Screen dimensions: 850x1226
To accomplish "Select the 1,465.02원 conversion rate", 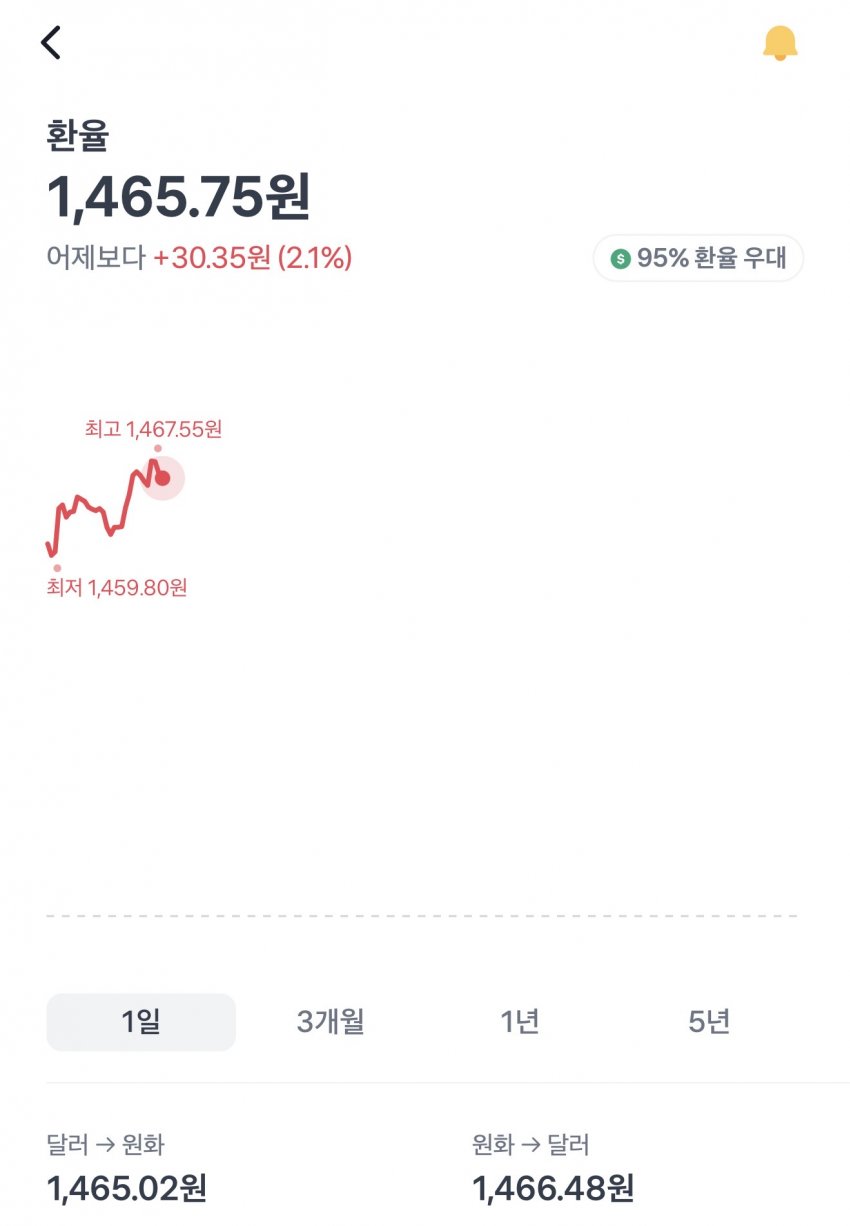I will point(127,1188).
